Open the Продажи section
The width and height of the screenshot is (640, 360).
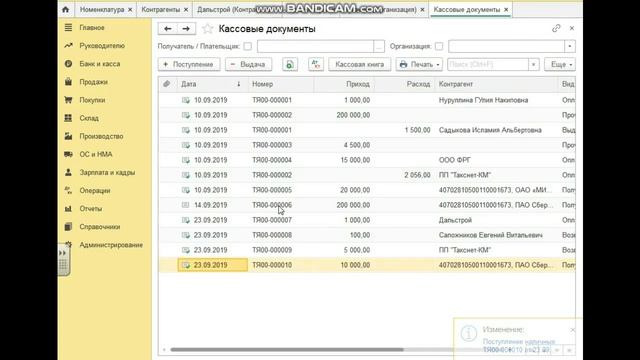pyautogui.click(x=93, y=82)
